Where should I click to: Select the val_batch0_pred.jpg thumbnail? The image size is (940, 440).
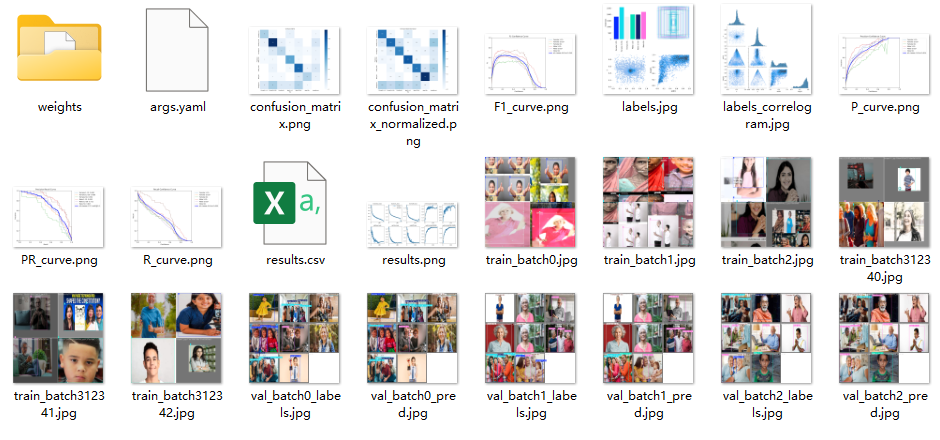412,338
